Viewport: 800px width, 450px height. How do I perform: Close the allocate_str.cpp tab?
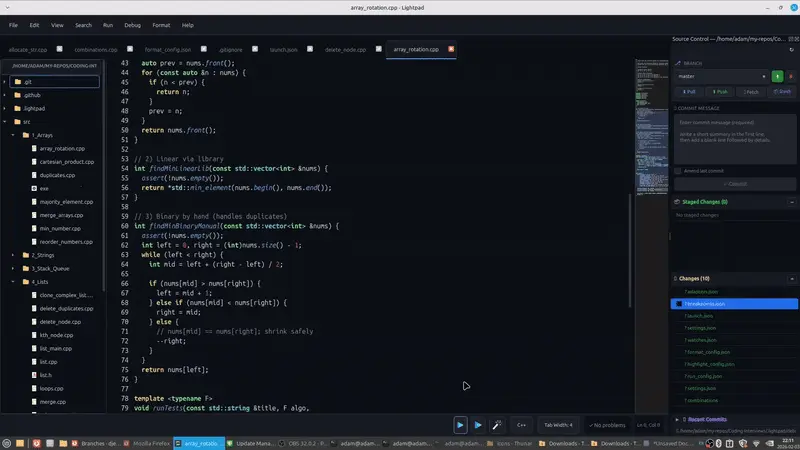tap(60, 49)
